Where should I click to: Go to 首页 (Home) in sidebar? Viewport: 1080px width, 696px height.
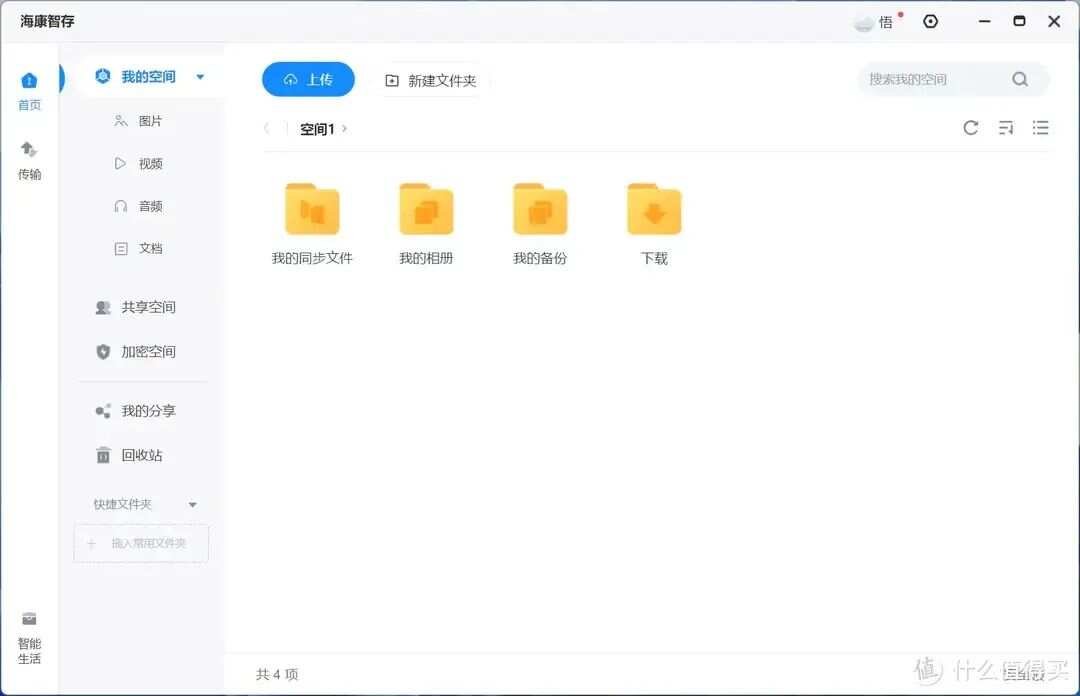point(29,88)
